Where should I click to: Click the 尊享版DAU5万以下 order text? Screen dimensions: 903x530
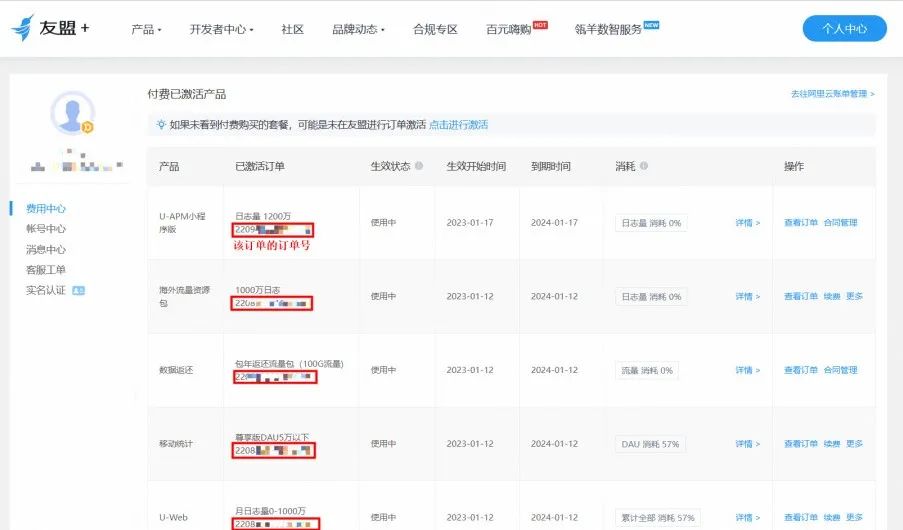tap(272, 437)
